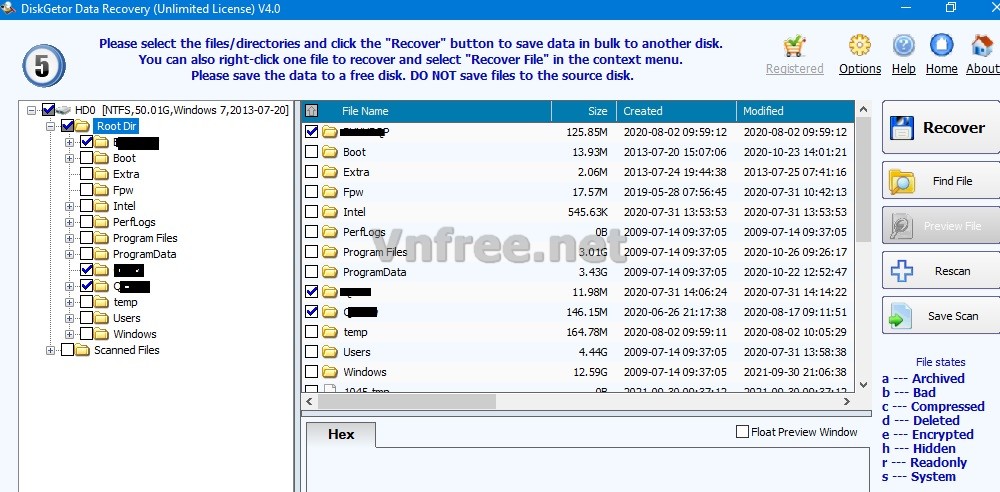Select the temp folder in tree
Screen dimensions: 1000x492
125,302
